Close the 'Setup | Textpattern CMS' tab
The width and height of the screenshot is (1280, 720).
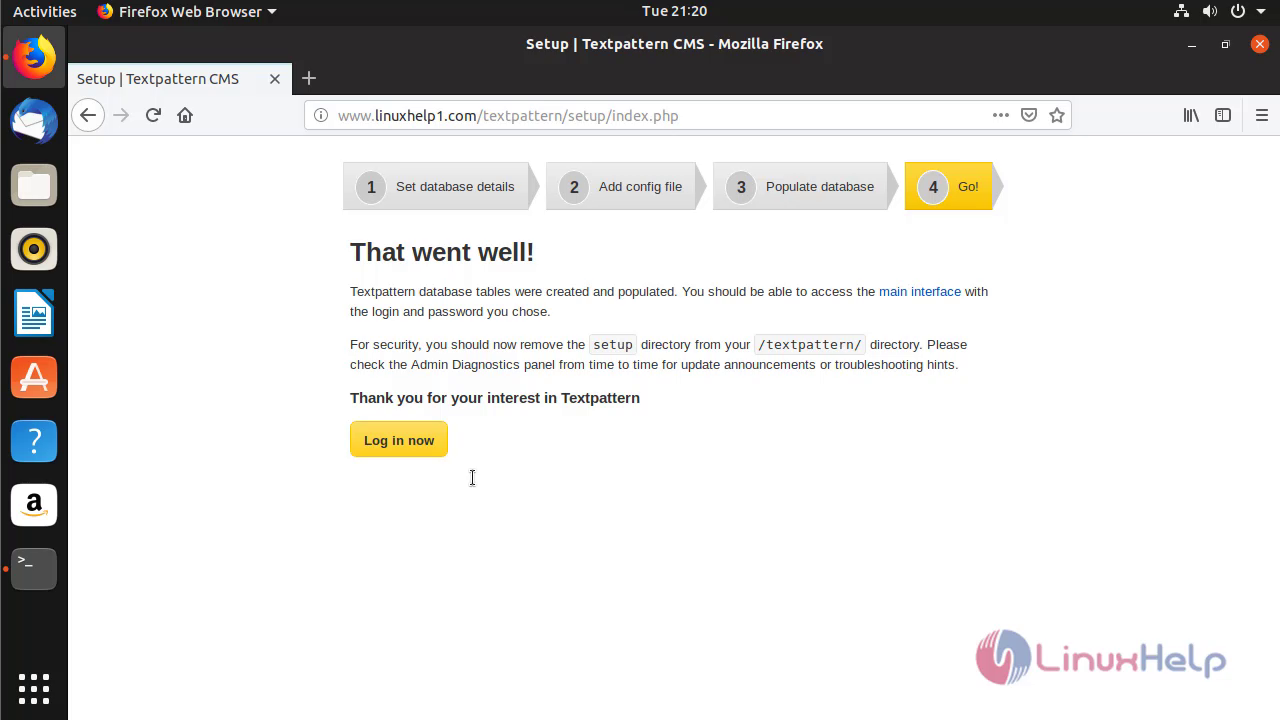click(x=275, y=79)
